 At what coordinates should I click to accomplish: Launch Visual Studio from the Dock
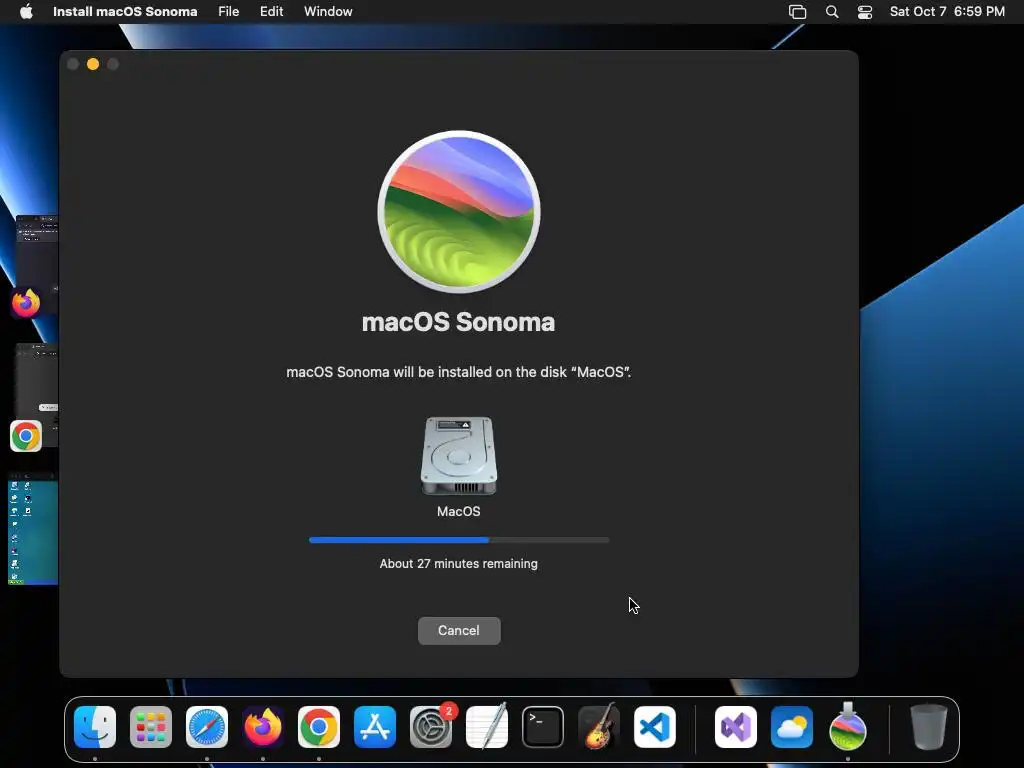[x=736, y=727]
